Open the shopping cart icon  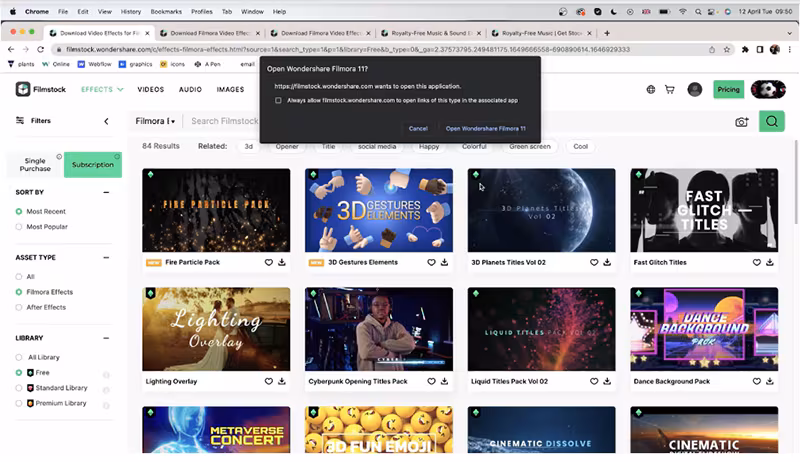coord(670,90)
